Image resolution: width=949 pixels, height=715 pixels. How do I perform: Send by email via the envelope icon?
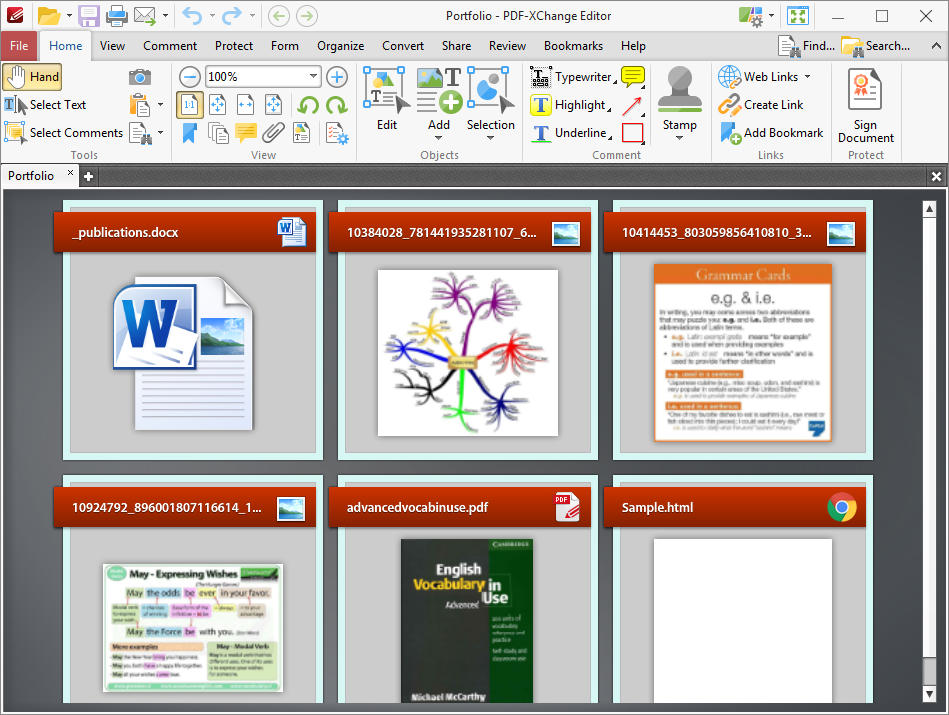(x=145, y=16)
